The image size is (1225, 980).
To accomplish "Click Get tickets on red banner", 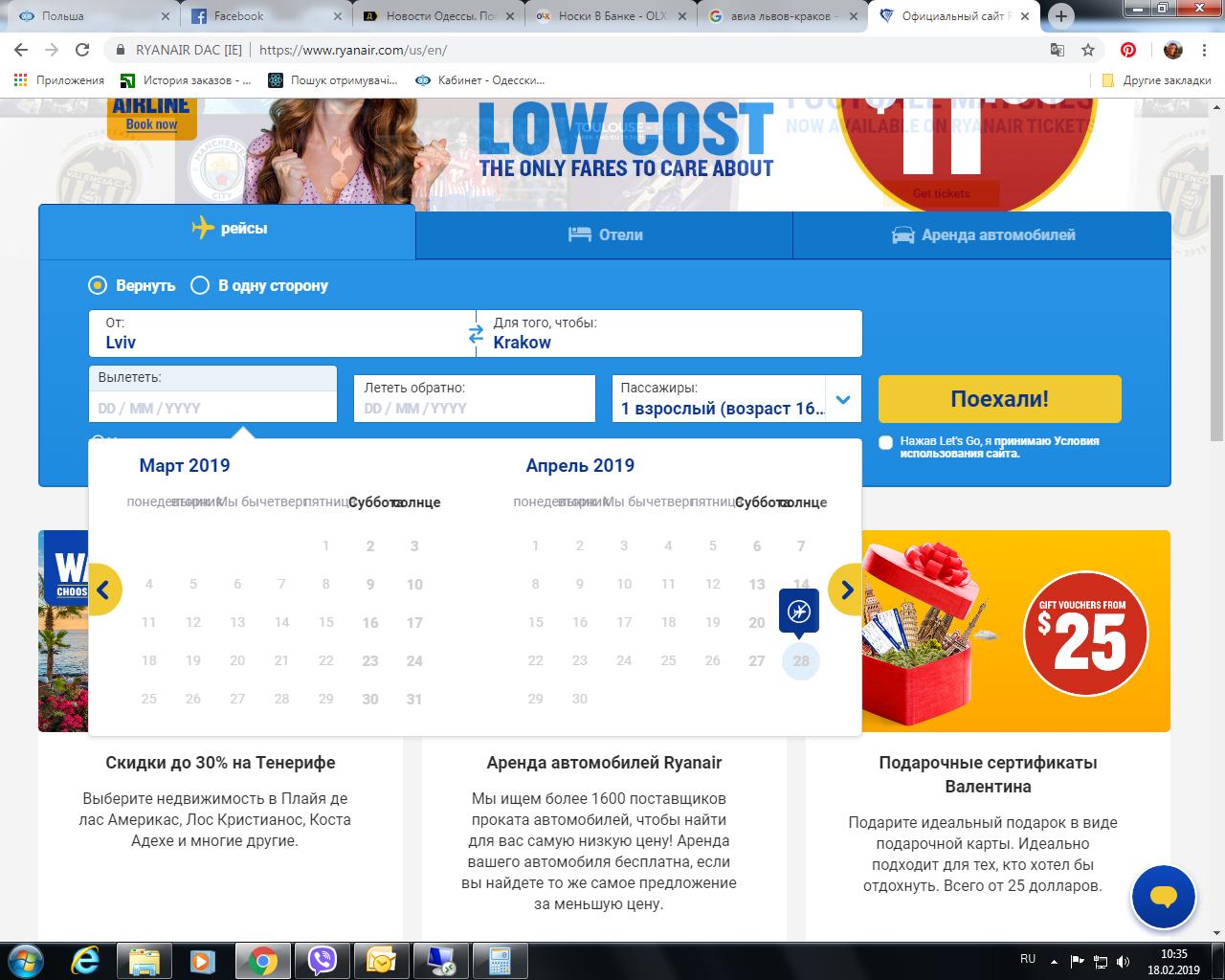I will (x=941, y=193).
